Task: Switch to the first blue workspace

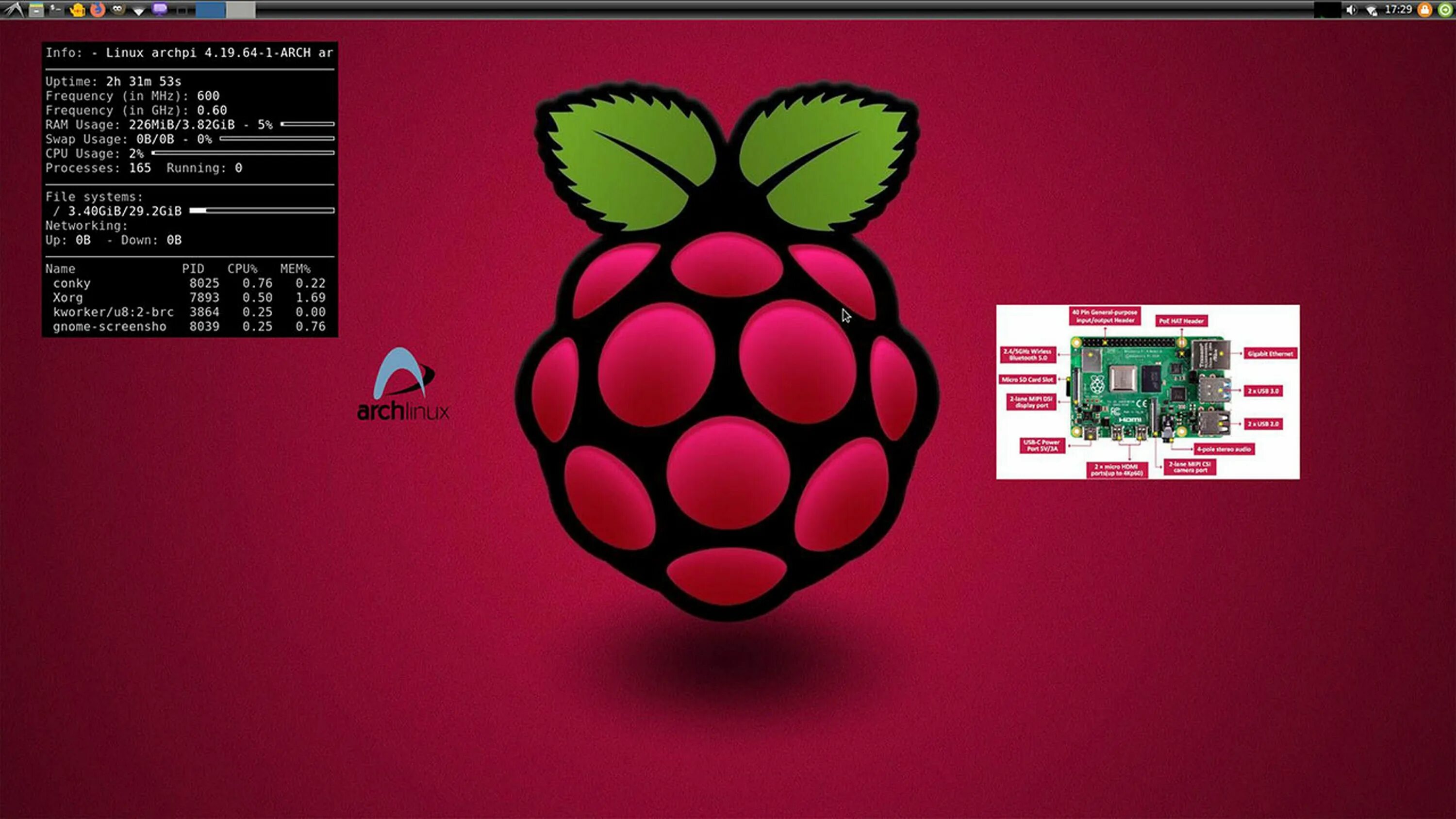Action: click(211, 10)
